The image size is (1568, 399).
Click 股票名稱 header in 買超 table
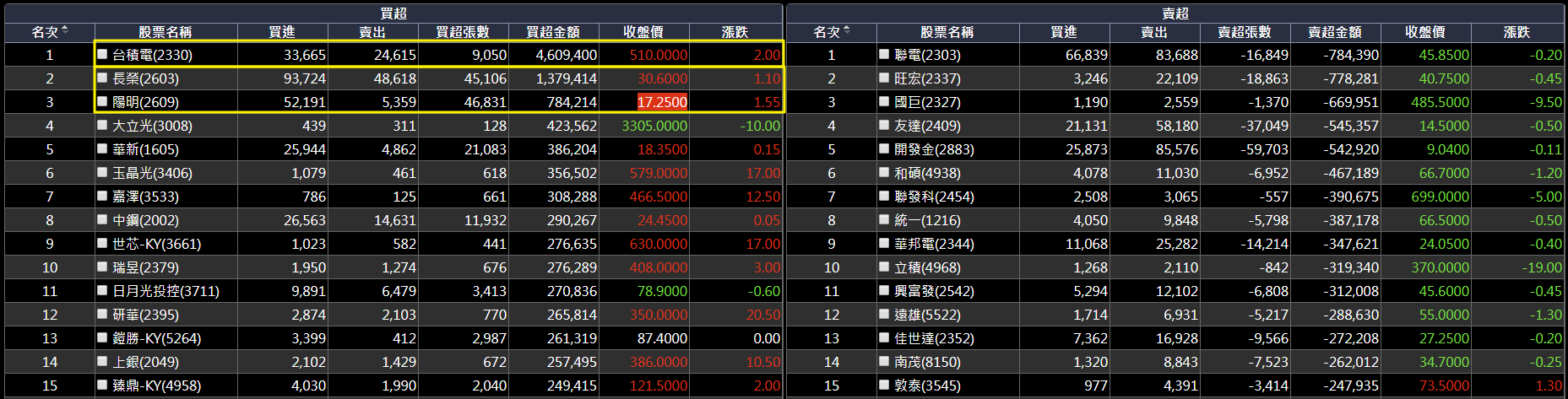click(x=165, y=32)
